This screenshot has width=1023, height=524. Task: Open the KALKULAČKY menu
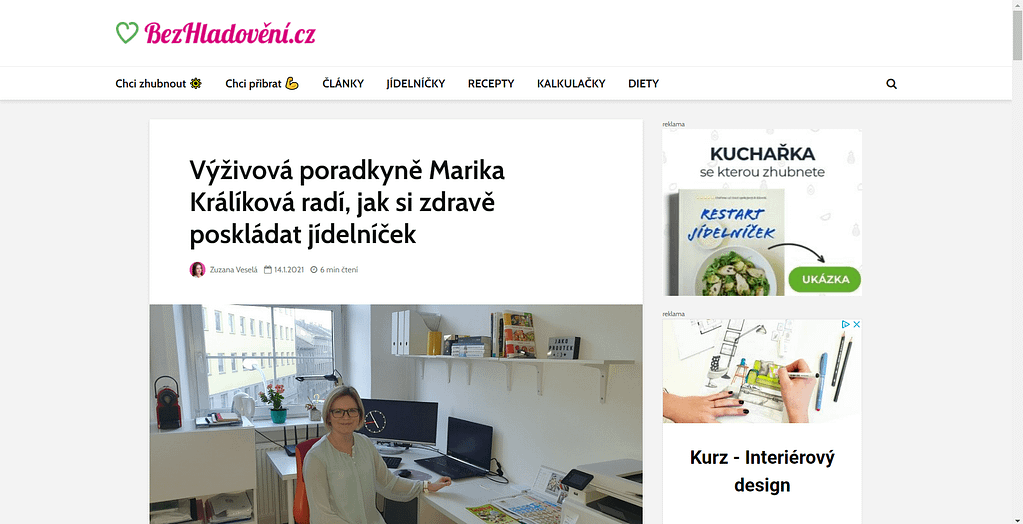571,84
